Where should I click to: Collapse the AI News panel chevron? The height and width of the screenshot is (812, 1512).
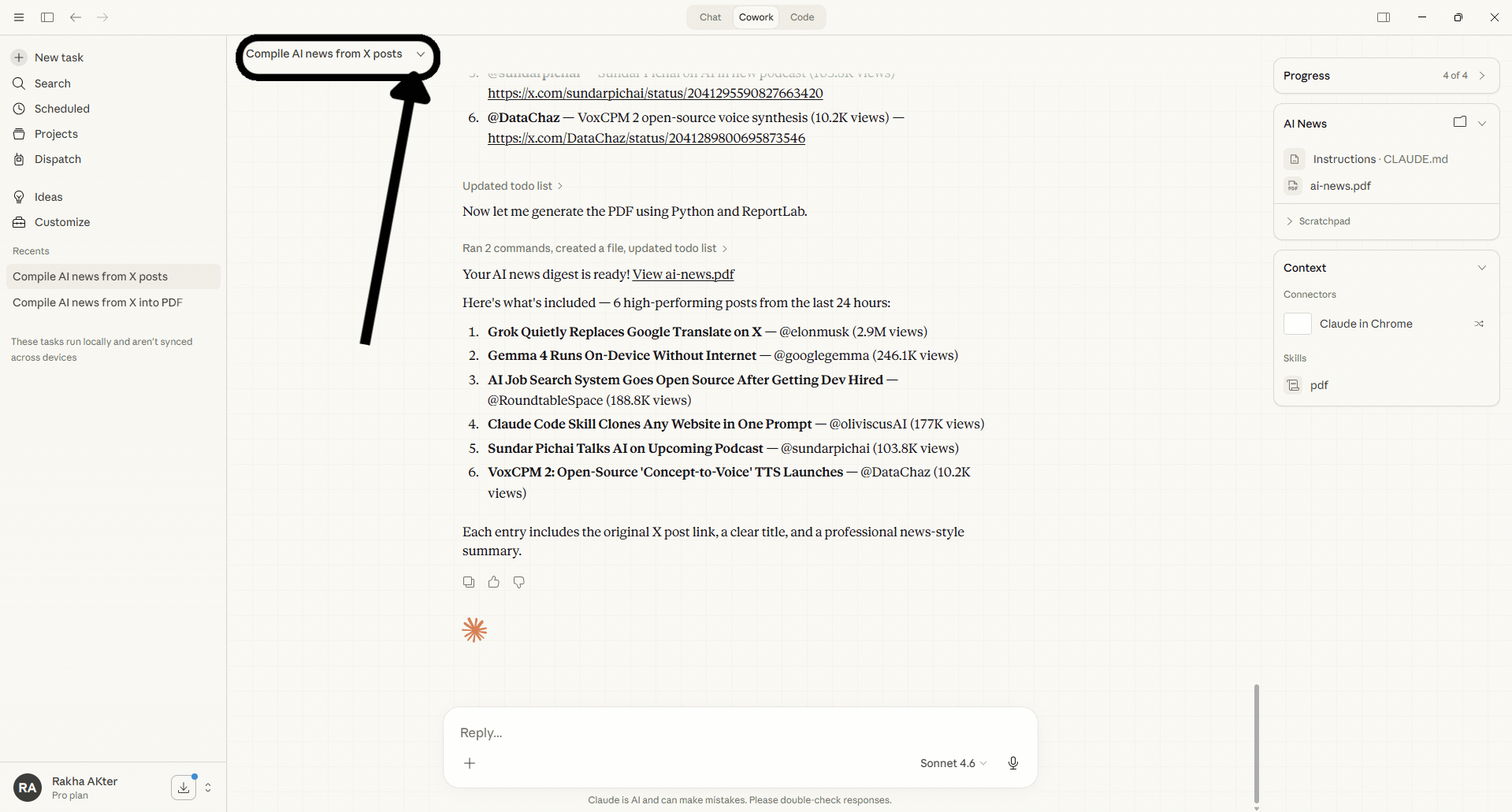[x=1482, y=124]
